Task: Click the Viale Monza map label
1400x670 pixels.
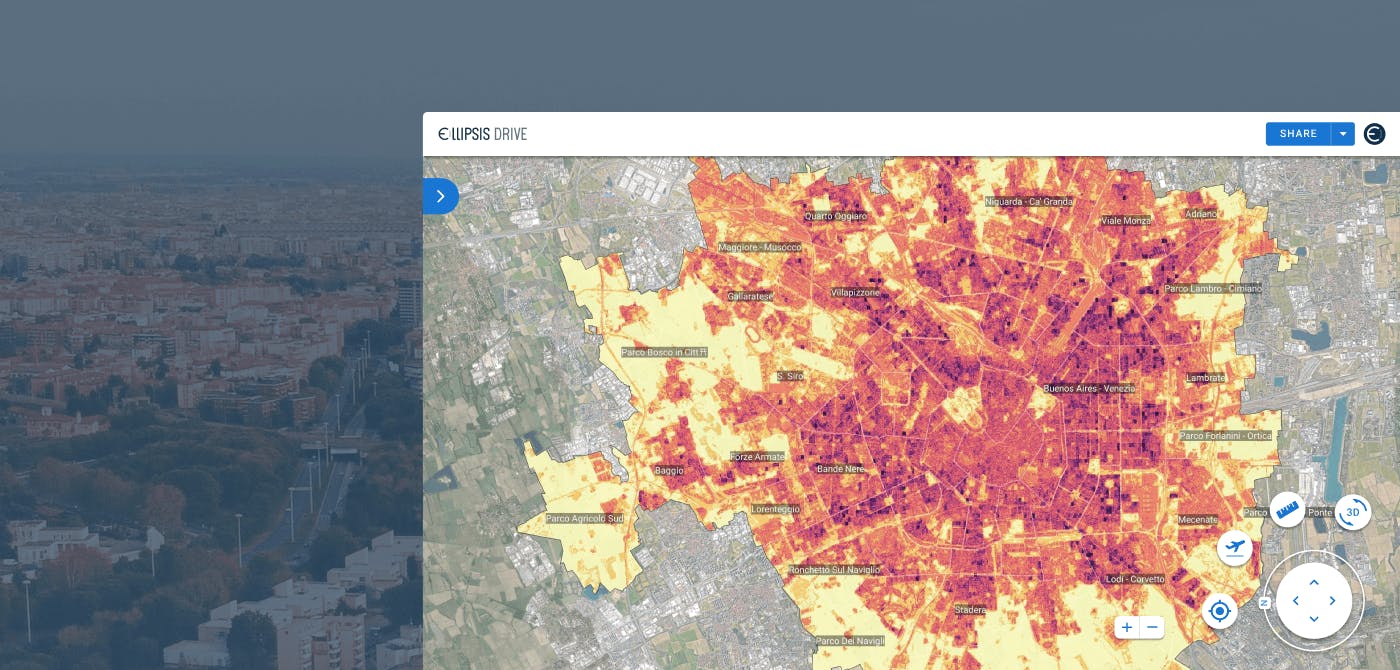Action: point(1126,220)
